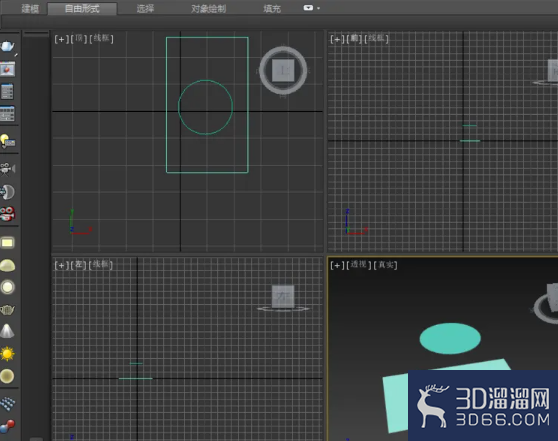The image size is (558, 441).
Task: Click the ViewCube face in top viewport
Action: tap(283, 70)
